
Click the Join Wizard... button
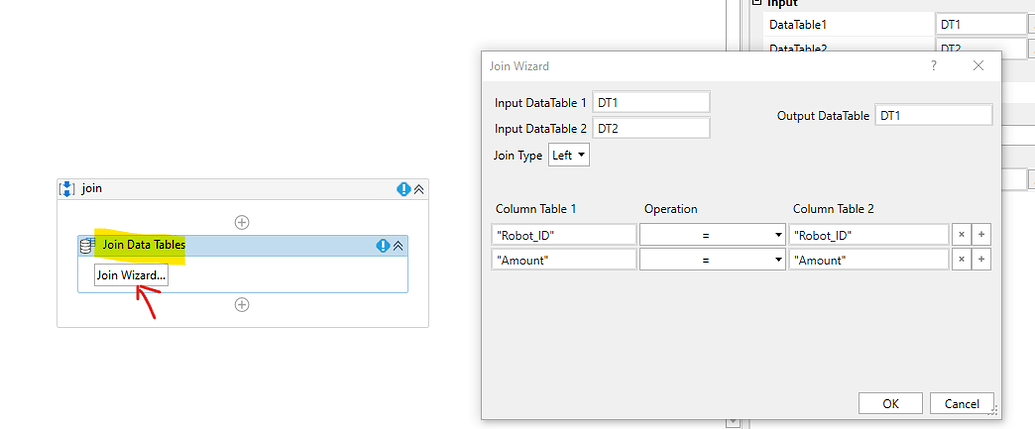(131, 275)
